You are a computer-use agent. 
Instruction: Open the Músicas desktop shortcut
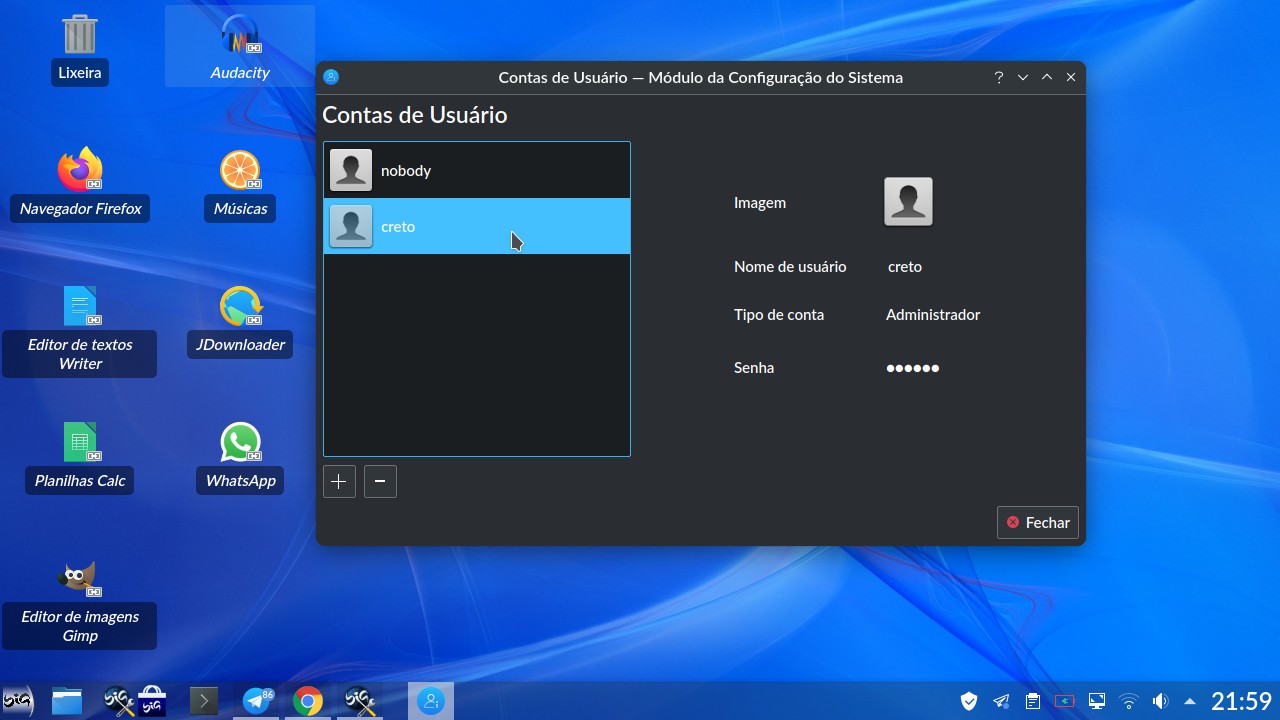240,186
